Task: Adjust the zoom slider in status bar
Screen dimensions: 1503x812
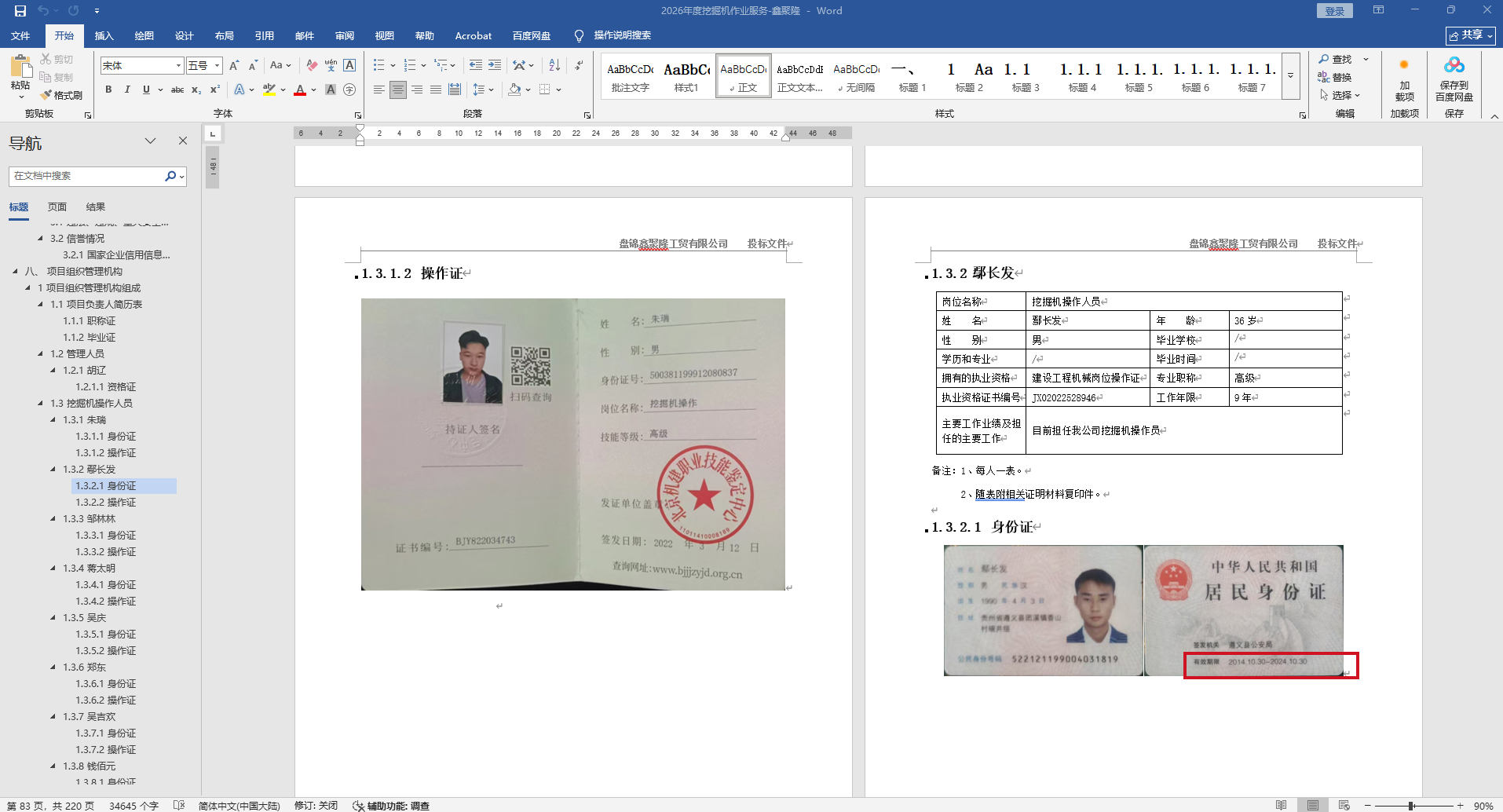Action: click(1411, 806)
